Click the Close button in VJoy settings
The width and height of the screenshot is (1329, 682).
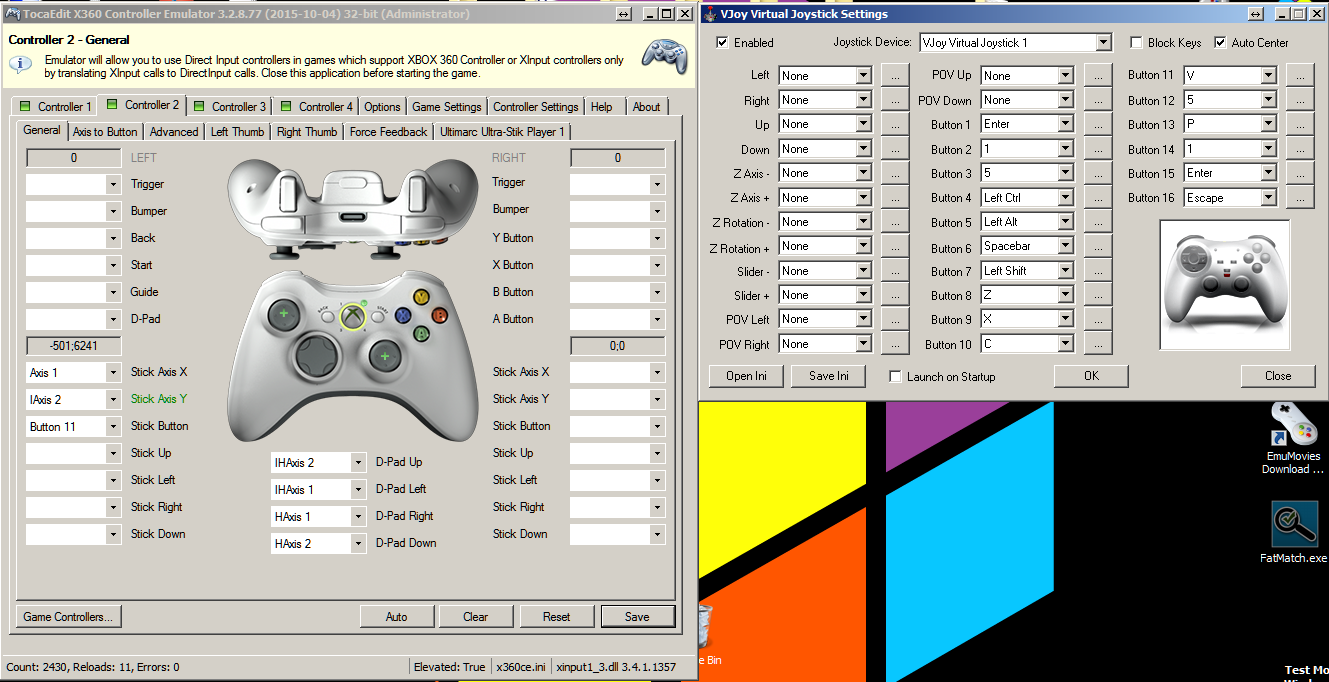[x=1278, y=376]
